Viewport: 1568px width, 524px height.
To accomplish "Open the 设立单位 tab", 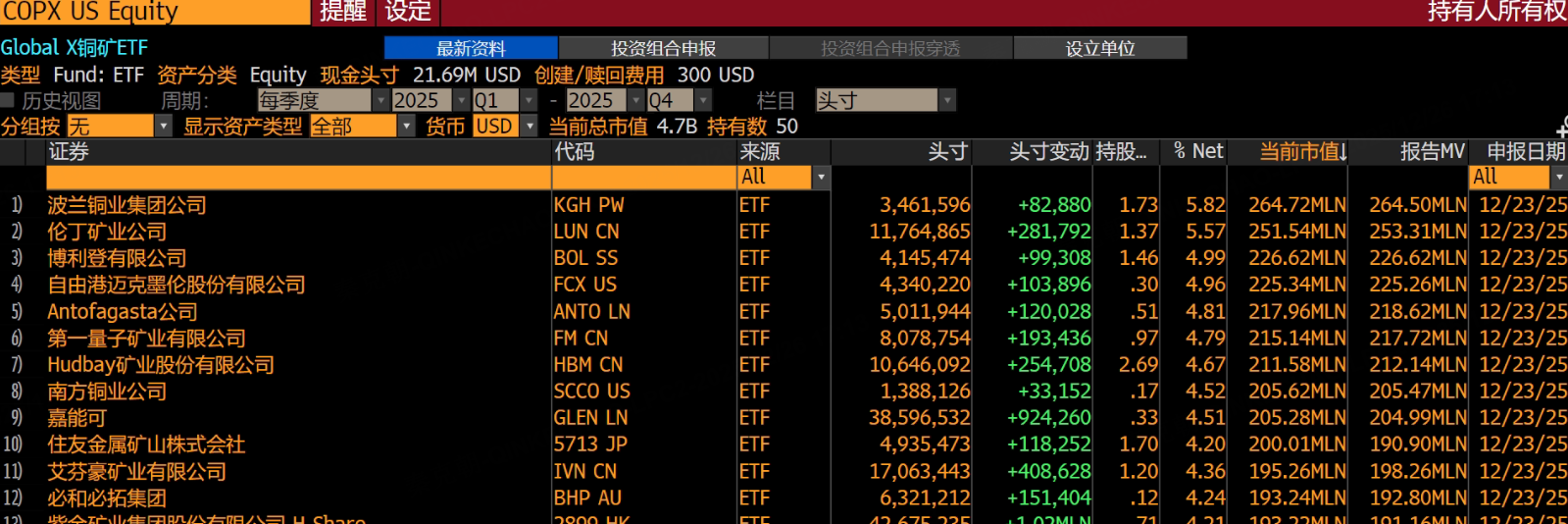I will 1100,48.
